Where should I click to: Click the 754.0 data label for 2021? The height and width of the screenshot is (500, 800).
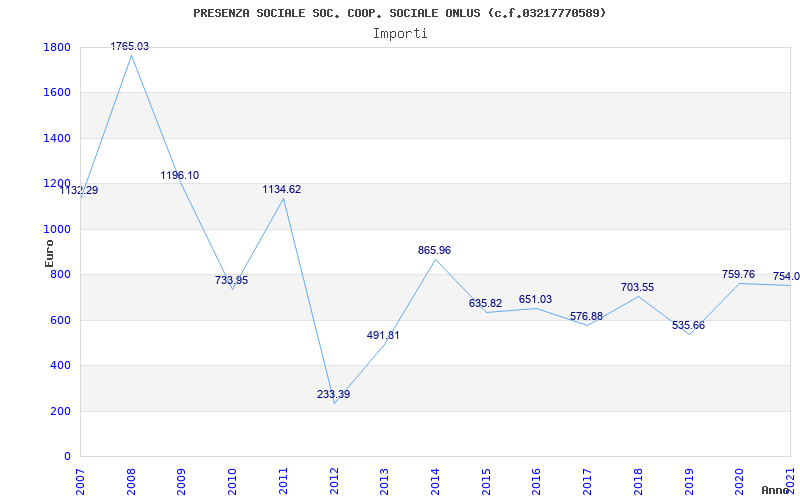(786, 277)
